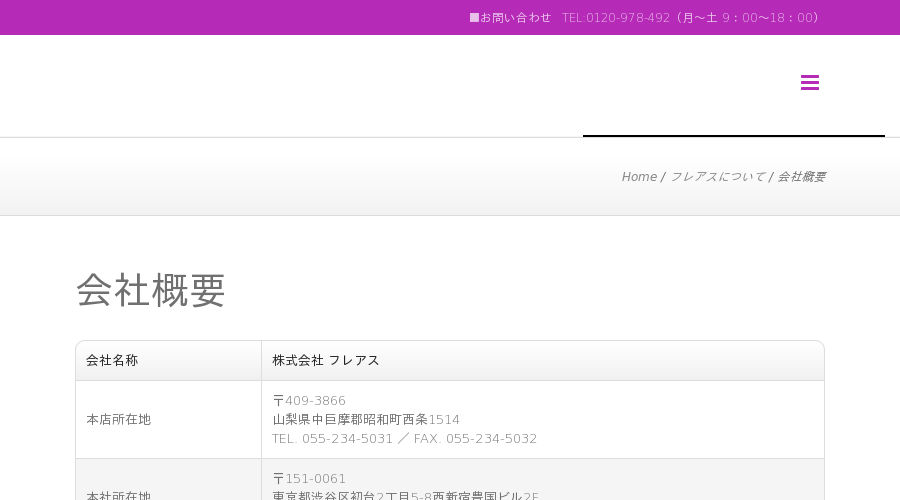
Task: Click the postal code 〒151-0061
Action: coord(309,479)
